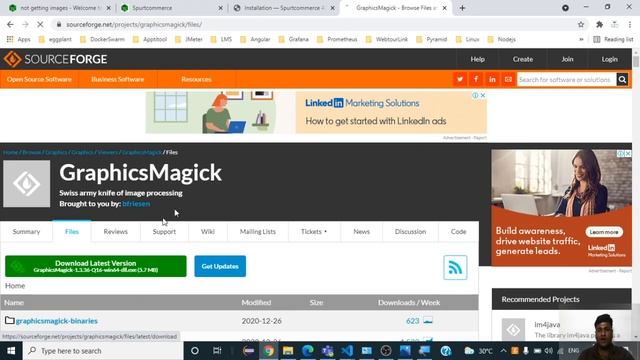The image size is (640, 360).
Task: Click Cortana circle icon on taskbar
Action: click(195, 351)
